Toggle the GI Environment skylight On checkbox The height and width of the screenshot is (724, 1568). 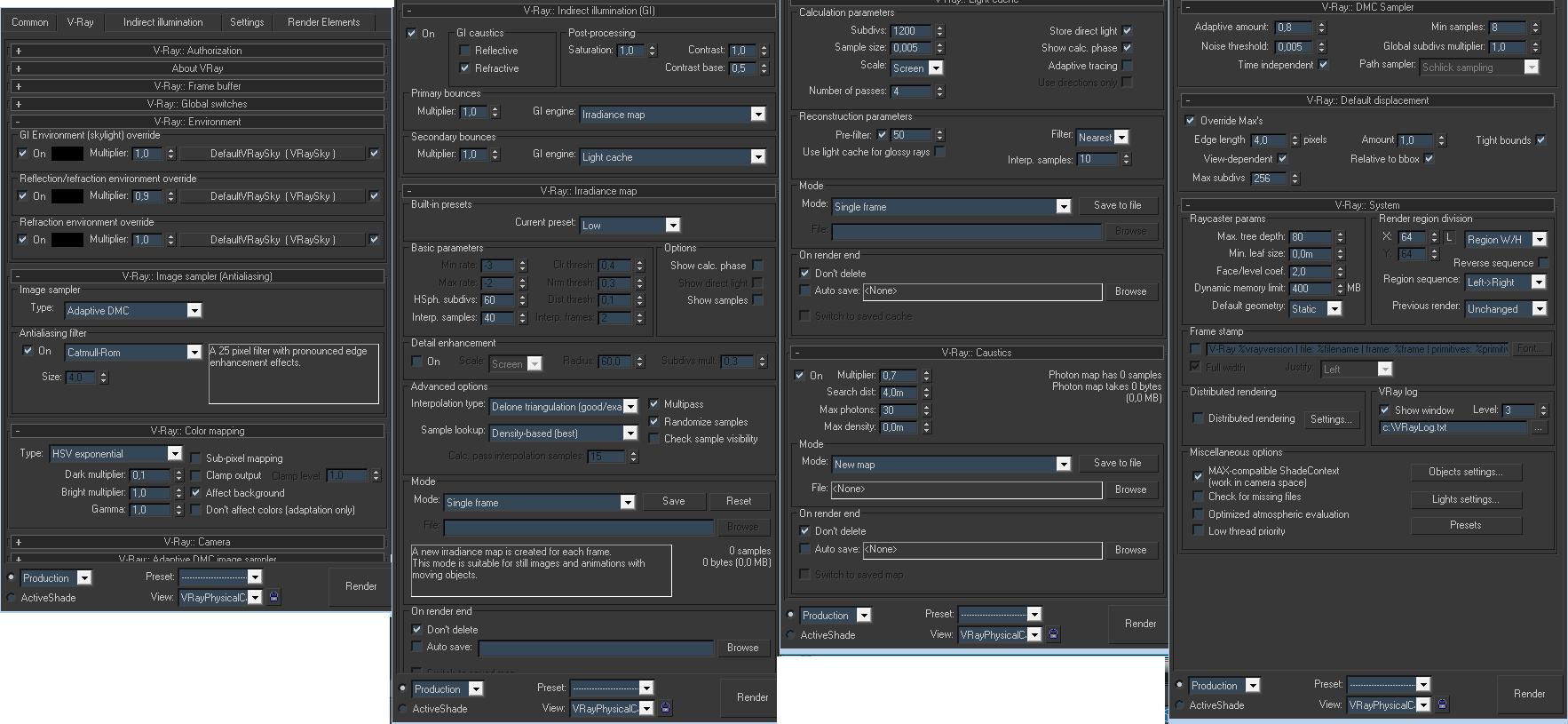(x=23, y=153)
